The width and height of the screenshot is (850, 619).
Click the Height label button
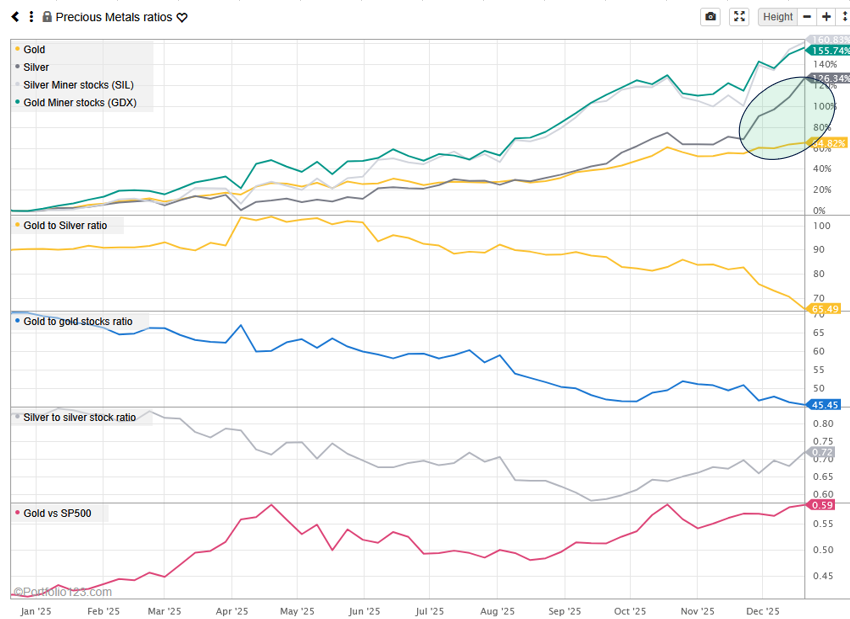(x=778, y=17)
